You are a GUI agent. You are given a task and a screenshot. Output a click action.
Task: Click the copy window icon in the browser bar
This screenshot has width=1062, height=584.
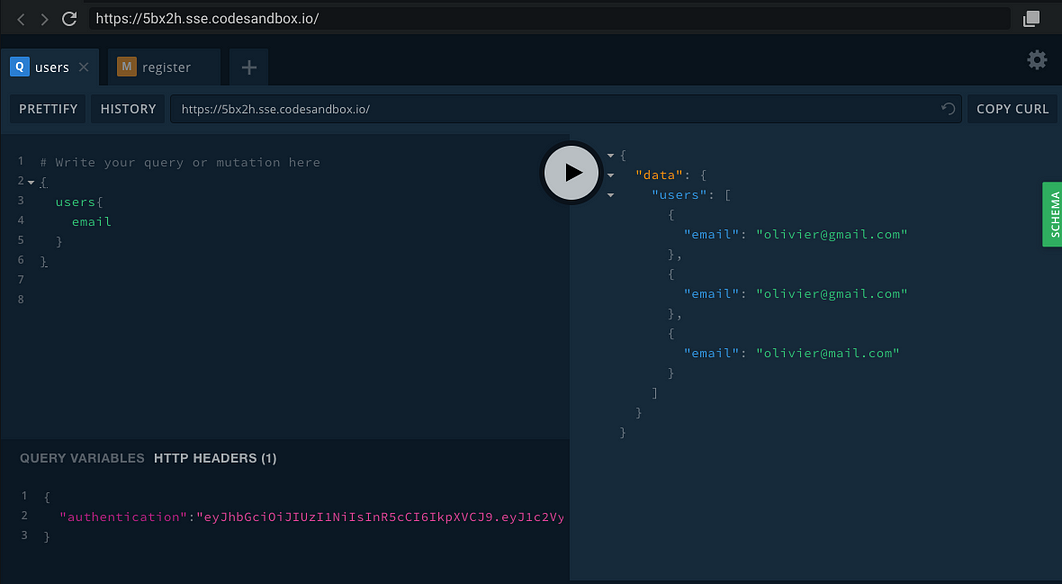pyautogui.click(x=1031, y=18)
